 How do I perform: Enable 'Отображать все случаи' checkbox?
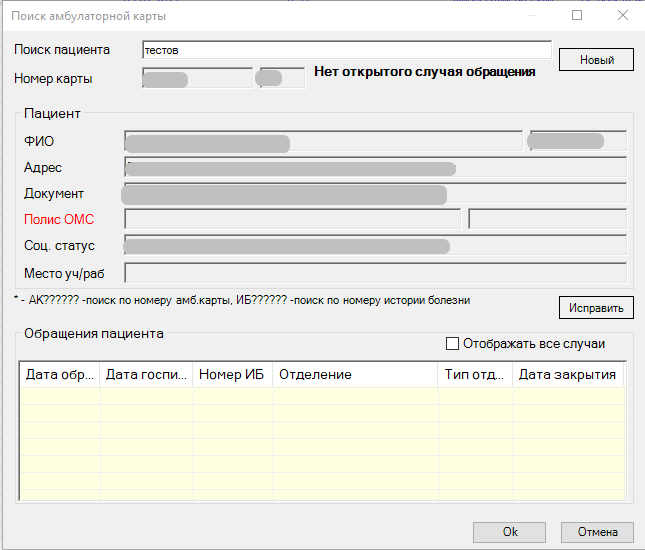coord(453,344)
